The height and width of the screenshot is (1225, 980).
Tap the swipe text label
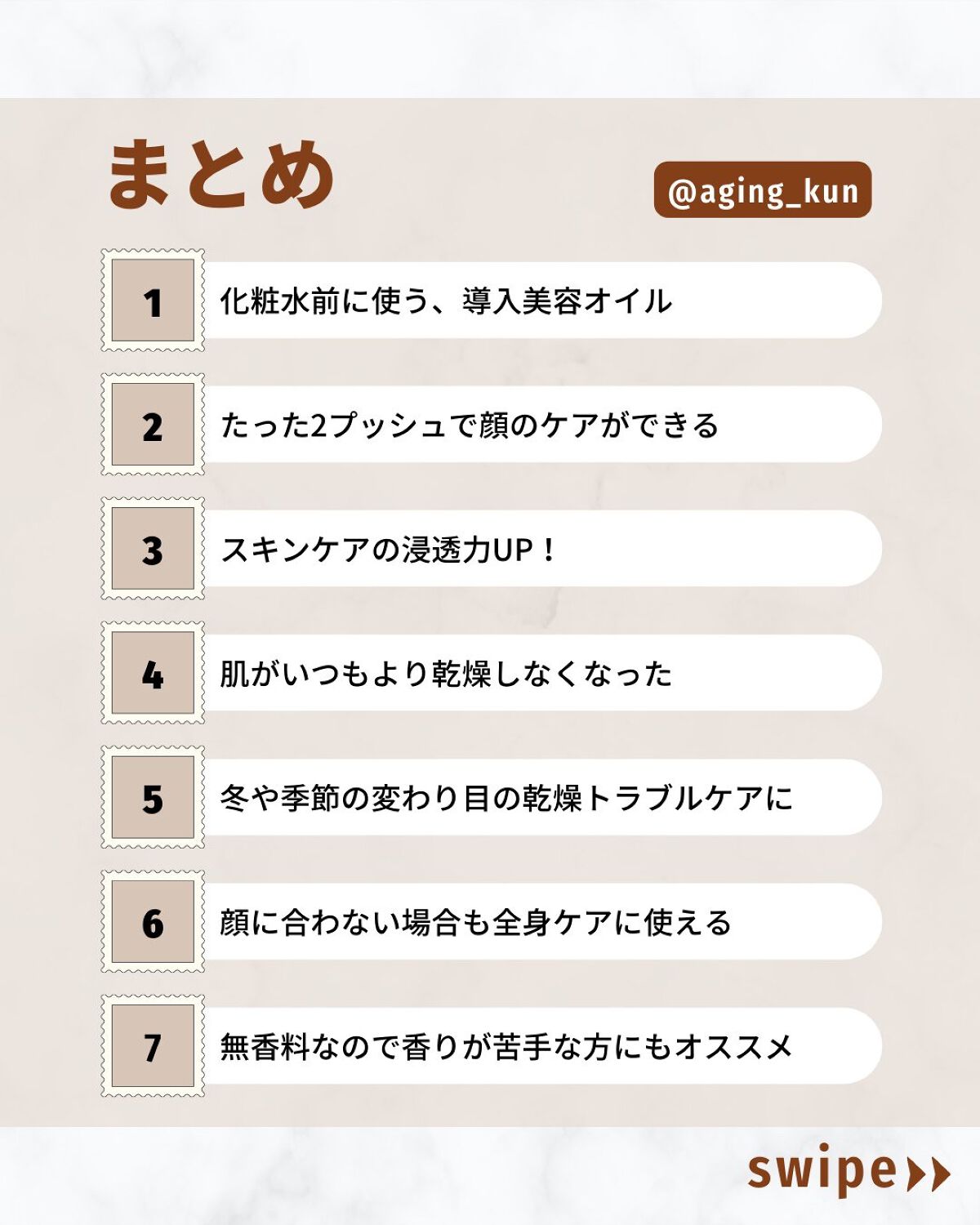coord(822,1171)
